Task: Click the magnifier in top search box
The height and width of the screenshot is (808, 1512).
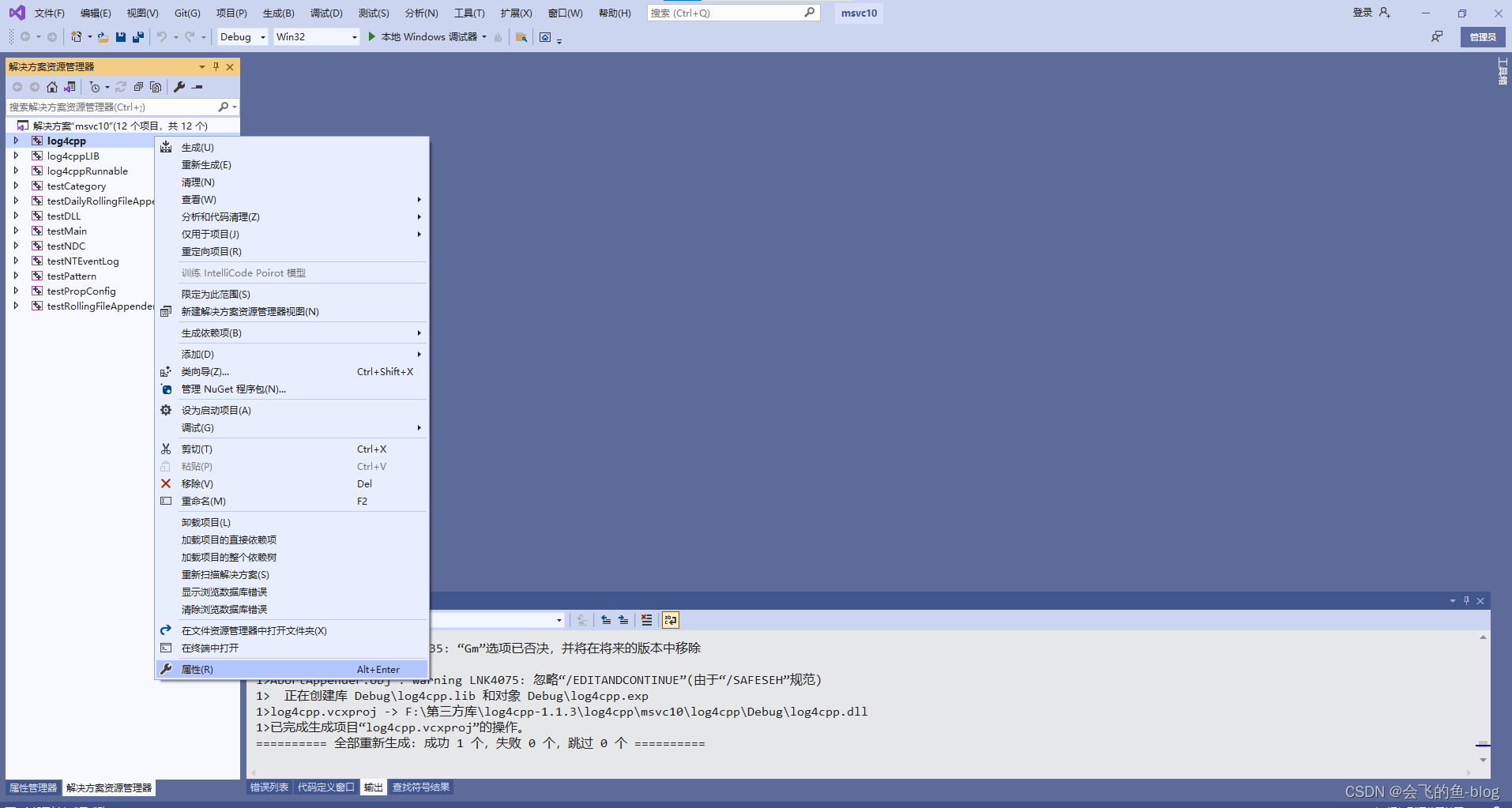Action: [x=810, y=13]
